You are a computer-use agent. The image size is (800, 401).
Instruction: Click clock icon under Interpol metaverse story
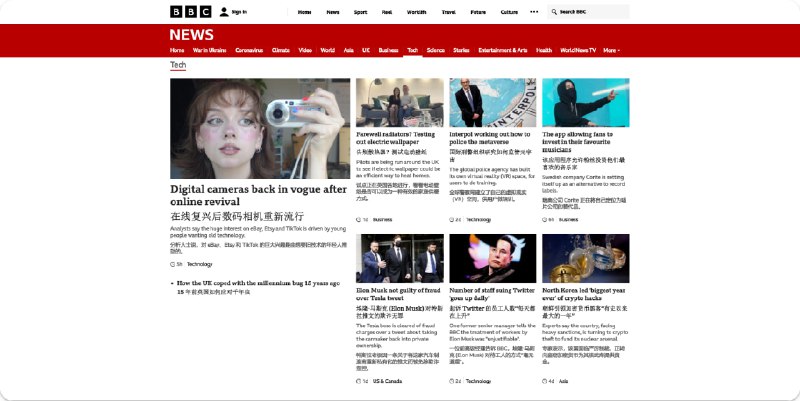(x=452, y=218)
